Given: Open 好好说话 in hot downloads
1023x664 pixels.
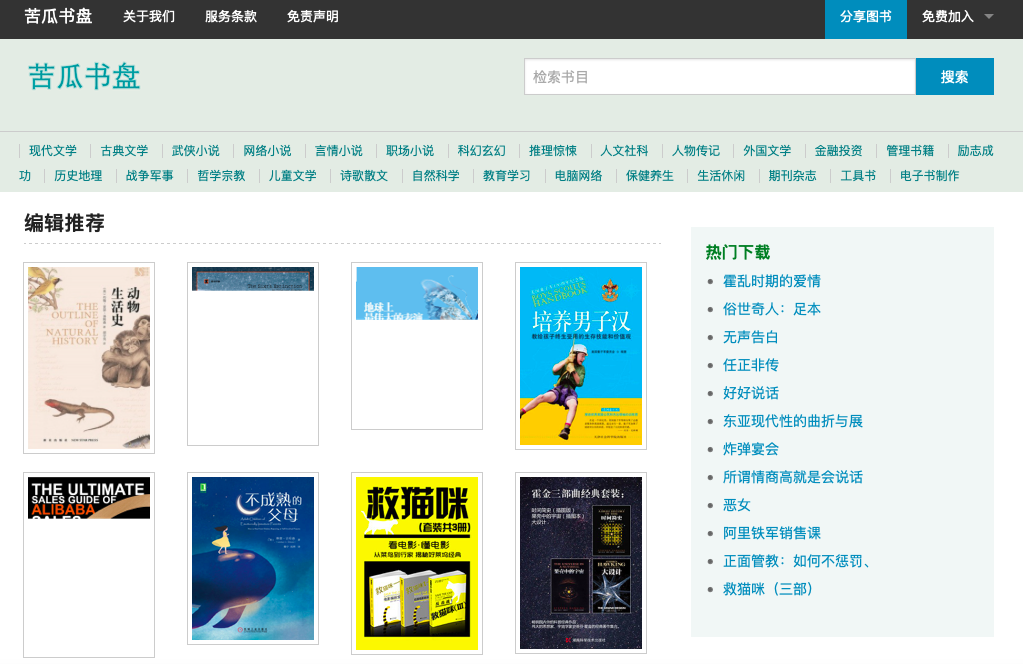Looking at the screenshot, I should click(750, 393).
